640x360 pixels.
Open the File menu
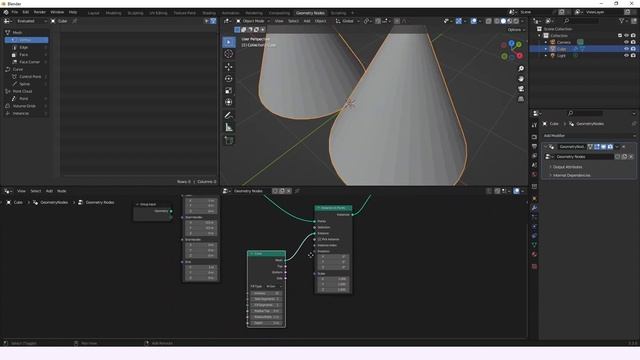point(15,12)
